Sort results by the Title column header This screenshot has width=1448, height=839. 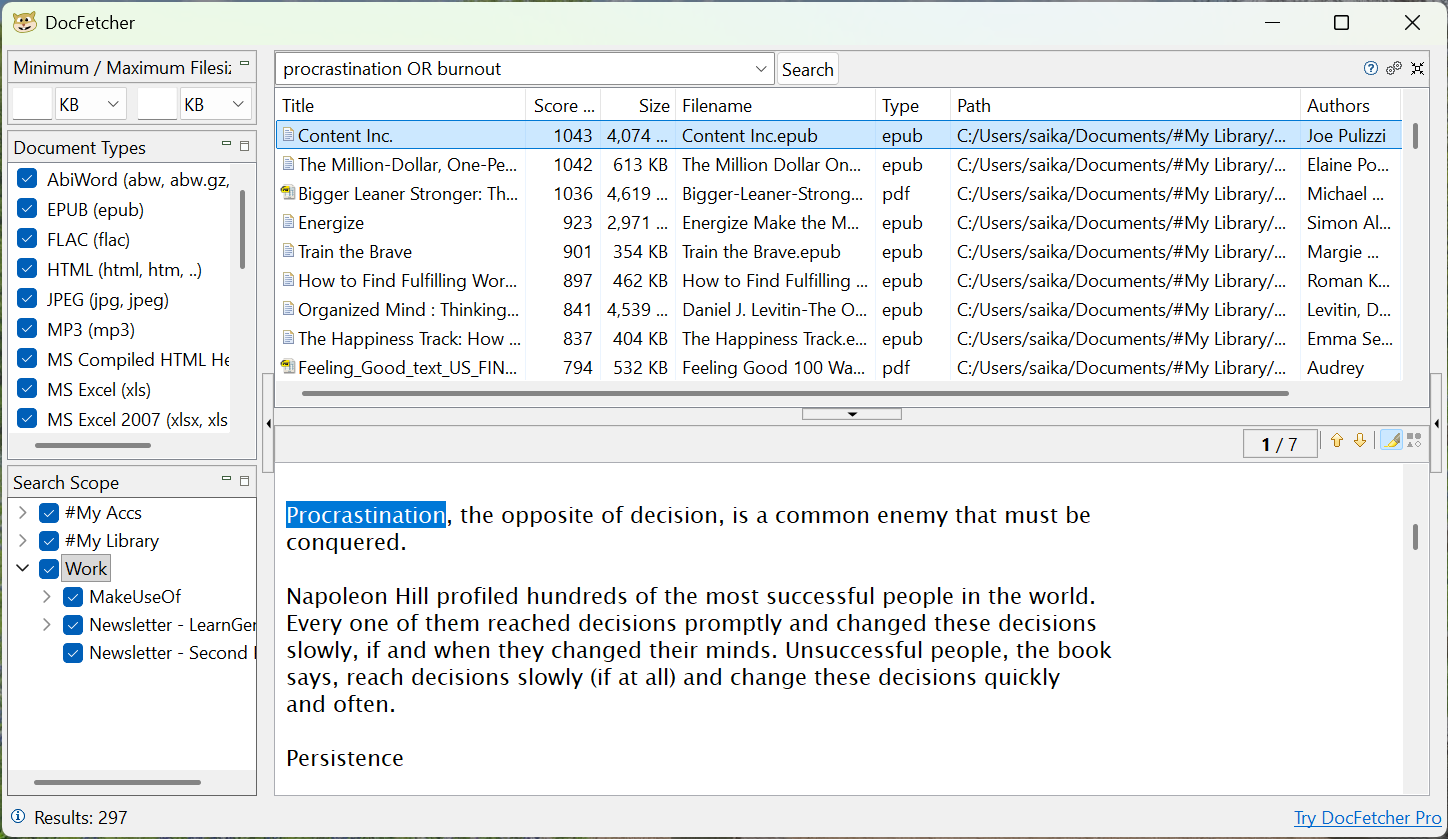click(401, 106)
